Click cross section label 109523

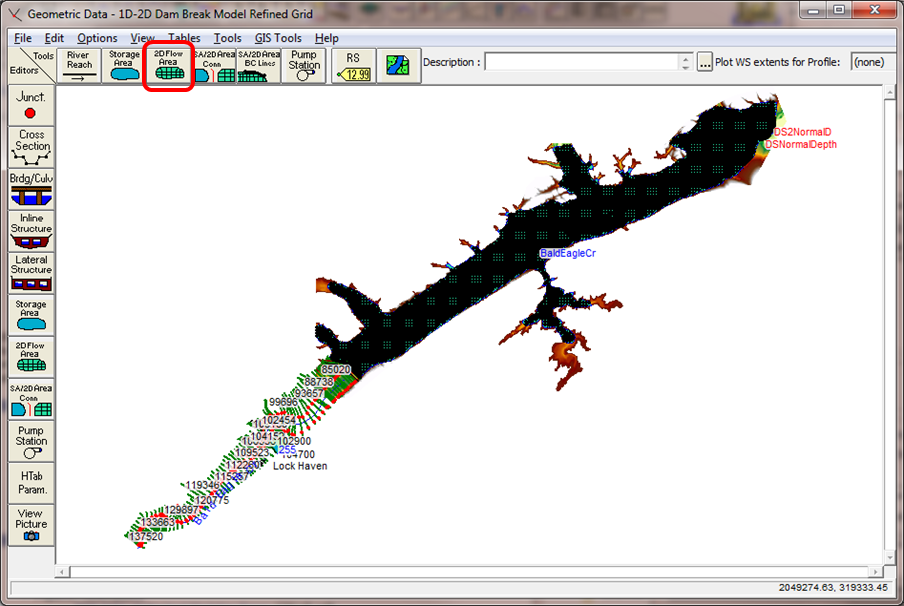point(252,453)
